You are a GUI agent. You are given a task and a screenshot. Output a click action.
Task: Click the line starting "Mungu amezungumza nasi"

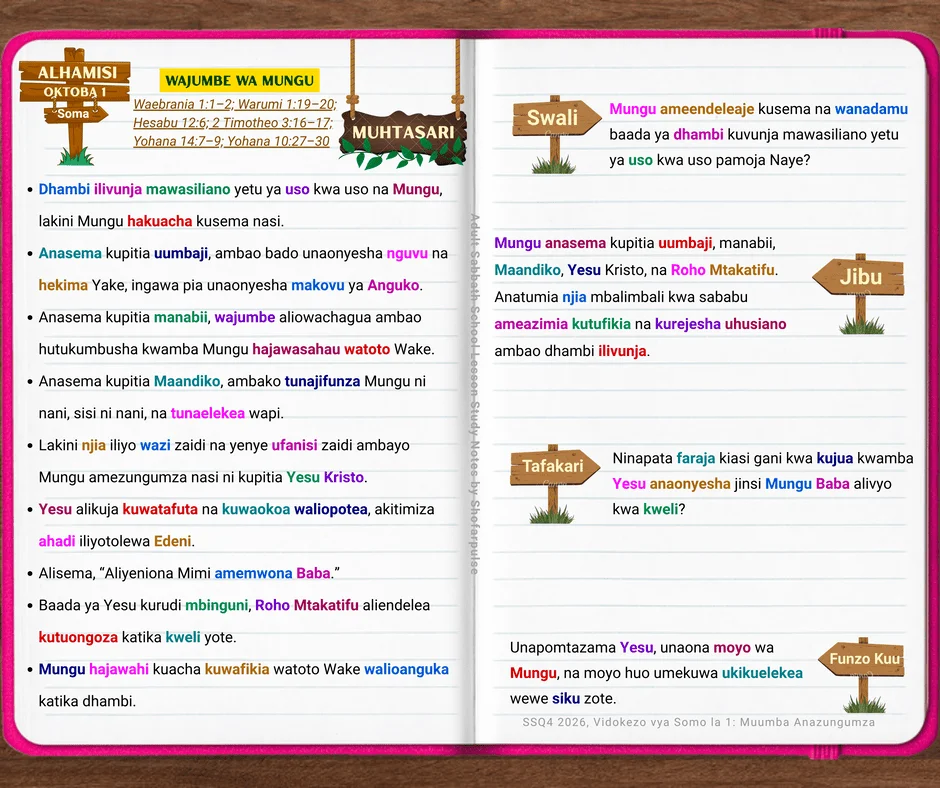203,477
